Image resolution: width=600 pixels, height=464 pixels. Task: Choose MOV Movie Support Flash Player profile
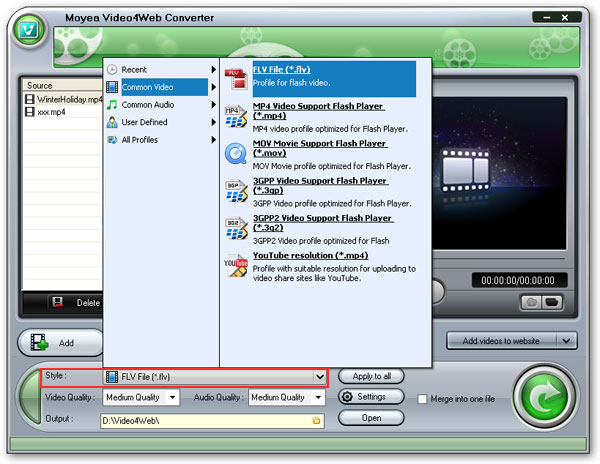click(320, 155)
